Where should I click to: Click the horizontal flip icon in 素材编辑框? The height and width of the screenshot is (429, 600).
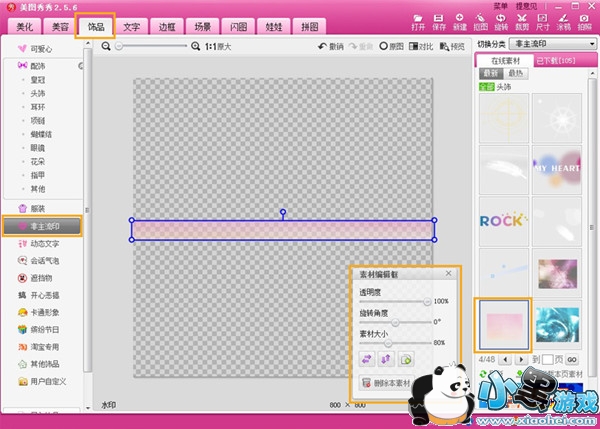point(366,358)
